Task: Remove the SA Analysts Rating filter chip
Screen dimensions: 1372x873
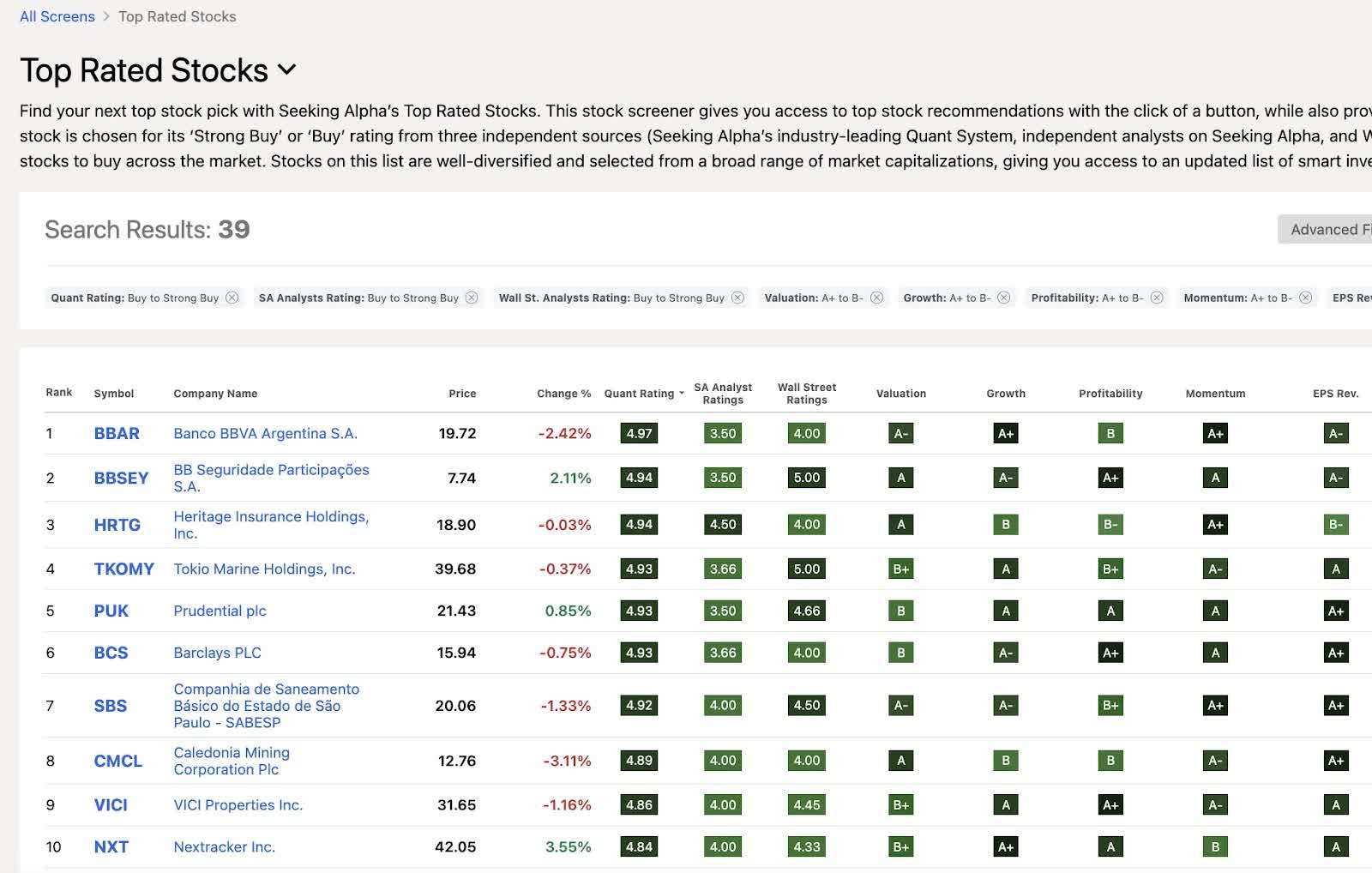Action: [472, 298]
